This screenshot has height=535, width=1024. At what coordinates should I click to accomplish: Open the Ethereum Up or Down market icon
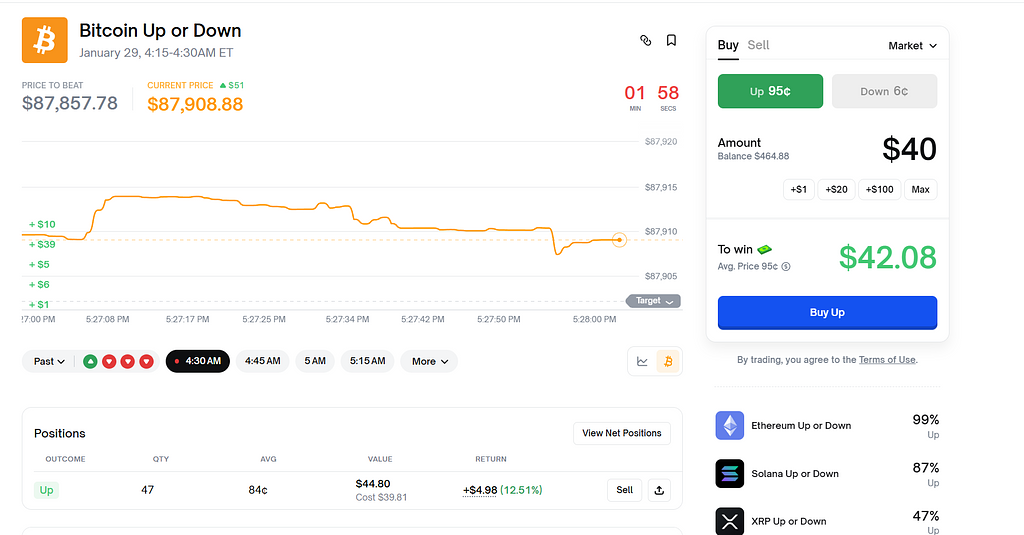pos(730,426)
